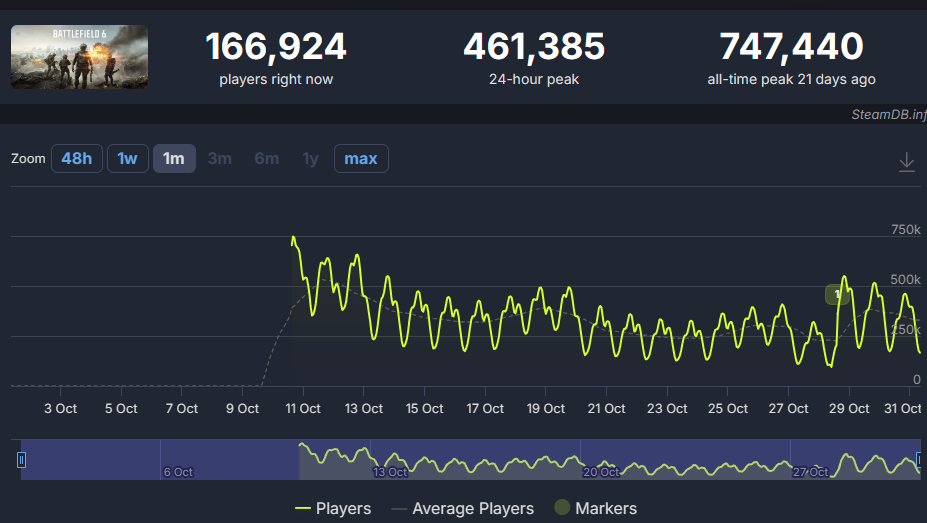Click the 20 Oct label in navigator
The width and height of the screenshot is (927, 523).
click(x=601, y=472)
